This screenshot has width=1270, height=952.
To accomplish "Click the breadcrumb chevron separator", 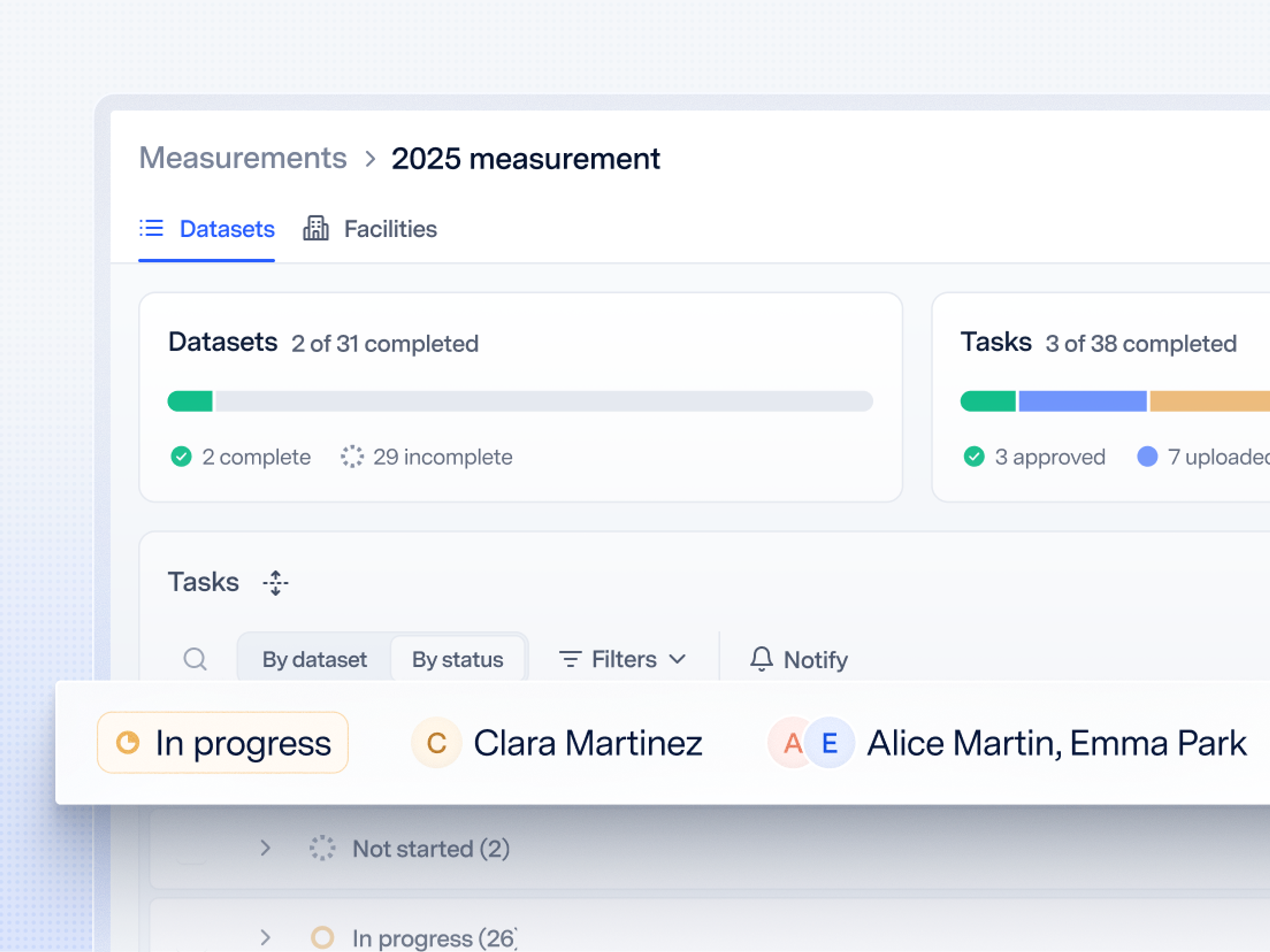I will pos(370,159).
